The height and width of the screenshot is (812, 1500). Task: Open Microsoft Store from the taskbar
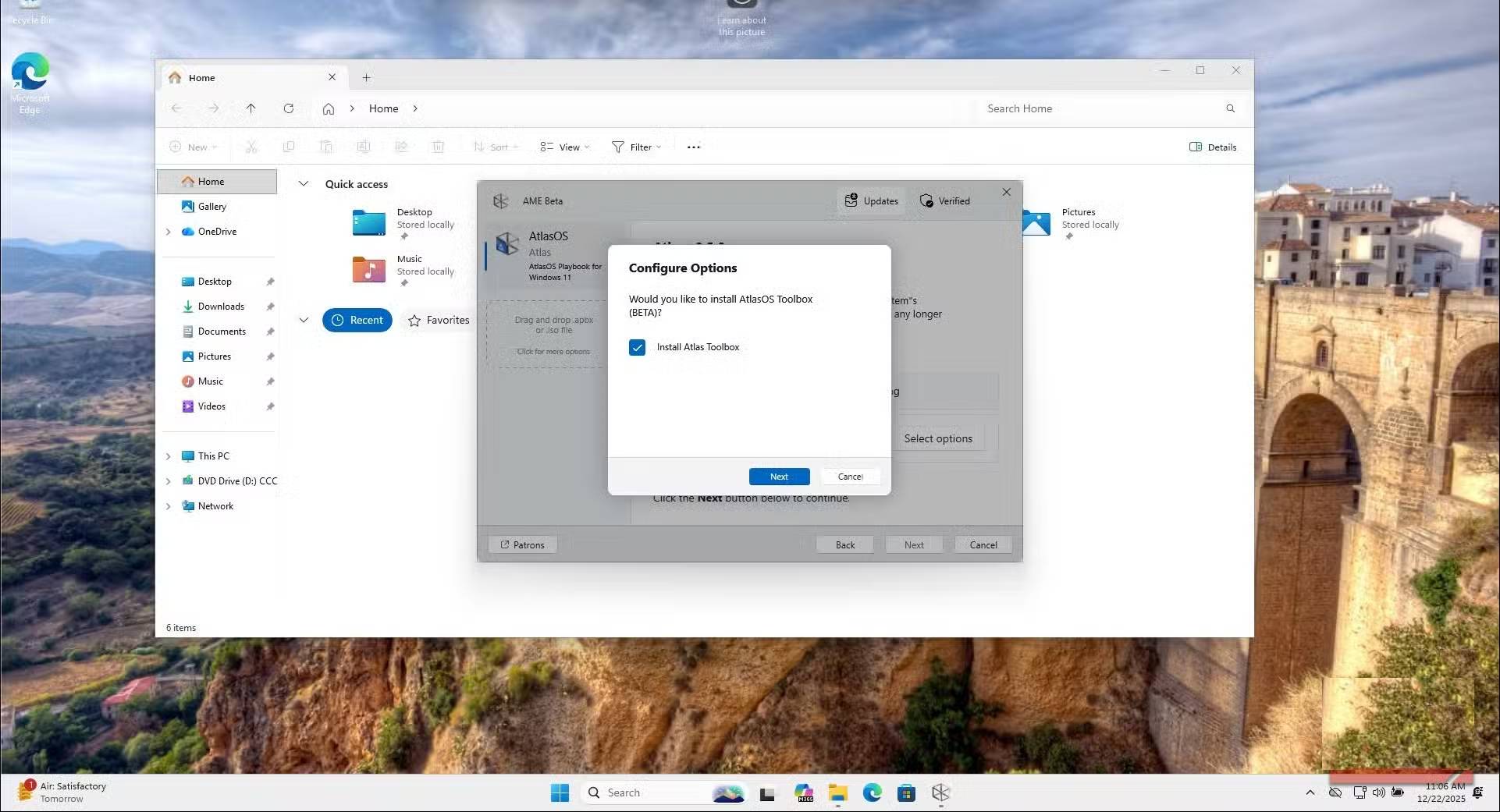tap(906, 792)
